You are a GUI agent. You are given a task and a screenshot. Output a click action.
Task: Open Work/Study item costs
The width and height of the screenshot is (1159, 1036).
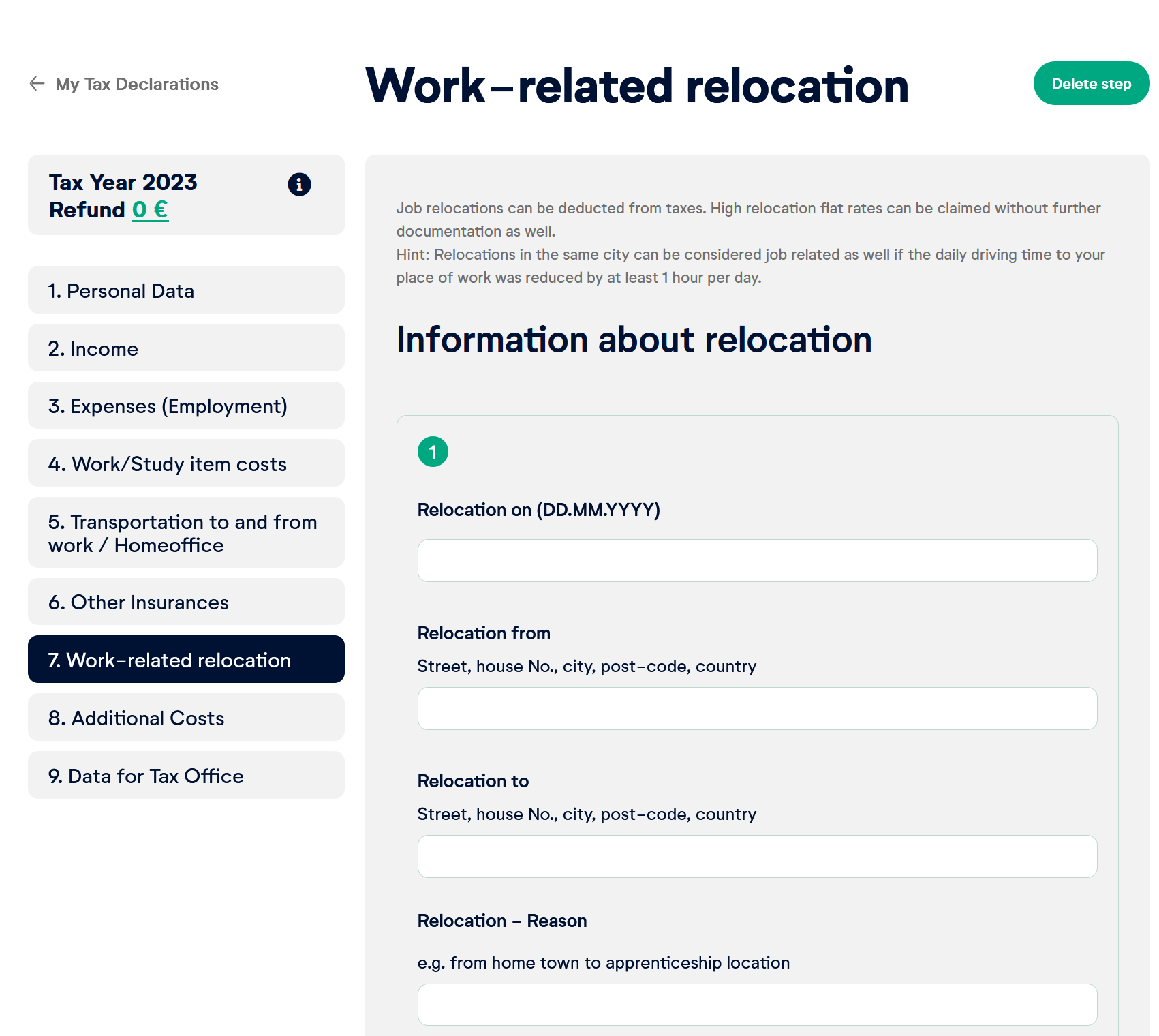pyautogui.click(x=185, y=463)
